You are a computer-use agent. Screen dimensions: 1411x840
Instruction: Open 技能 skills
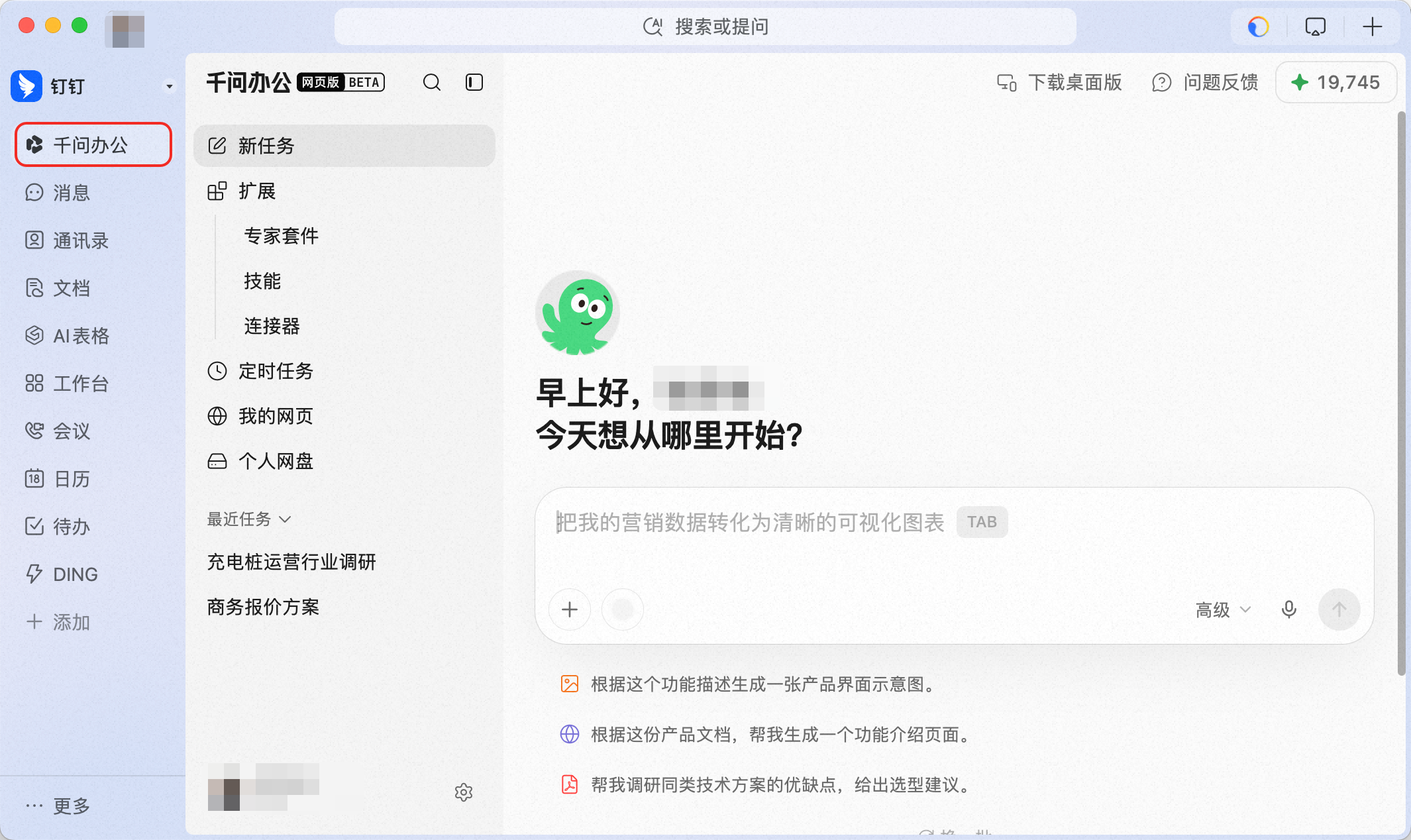point(262,281)
